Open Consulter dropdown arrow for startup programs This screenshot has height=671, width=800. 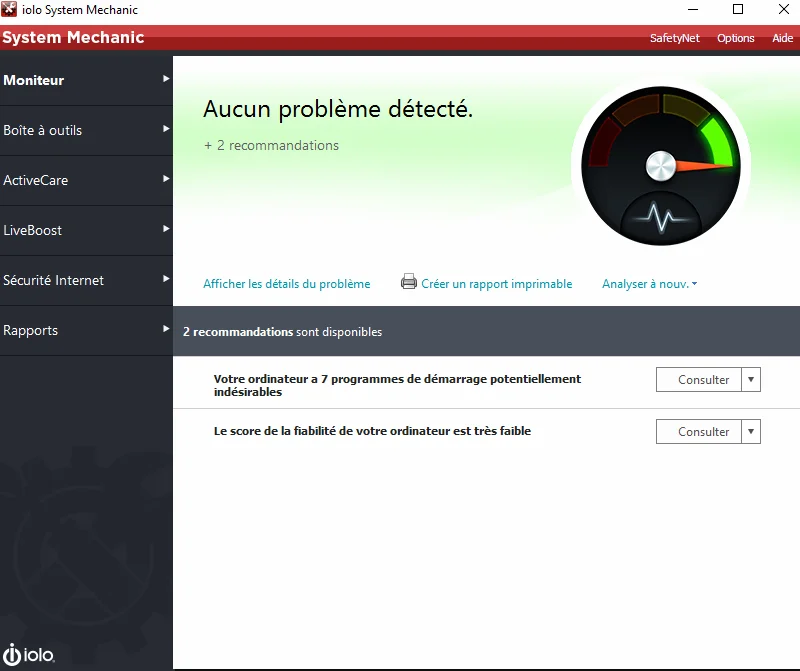(x=751, y=380)
